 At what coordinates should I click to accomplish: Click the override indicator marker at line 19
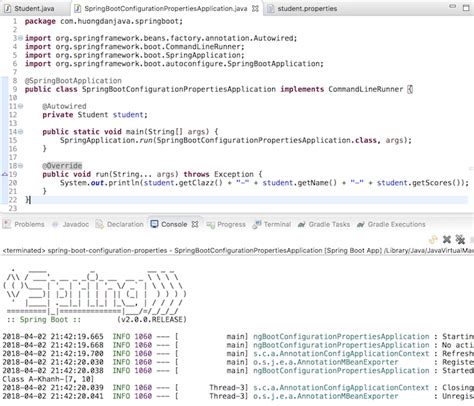pyautogui.click(x=5, y=174)
